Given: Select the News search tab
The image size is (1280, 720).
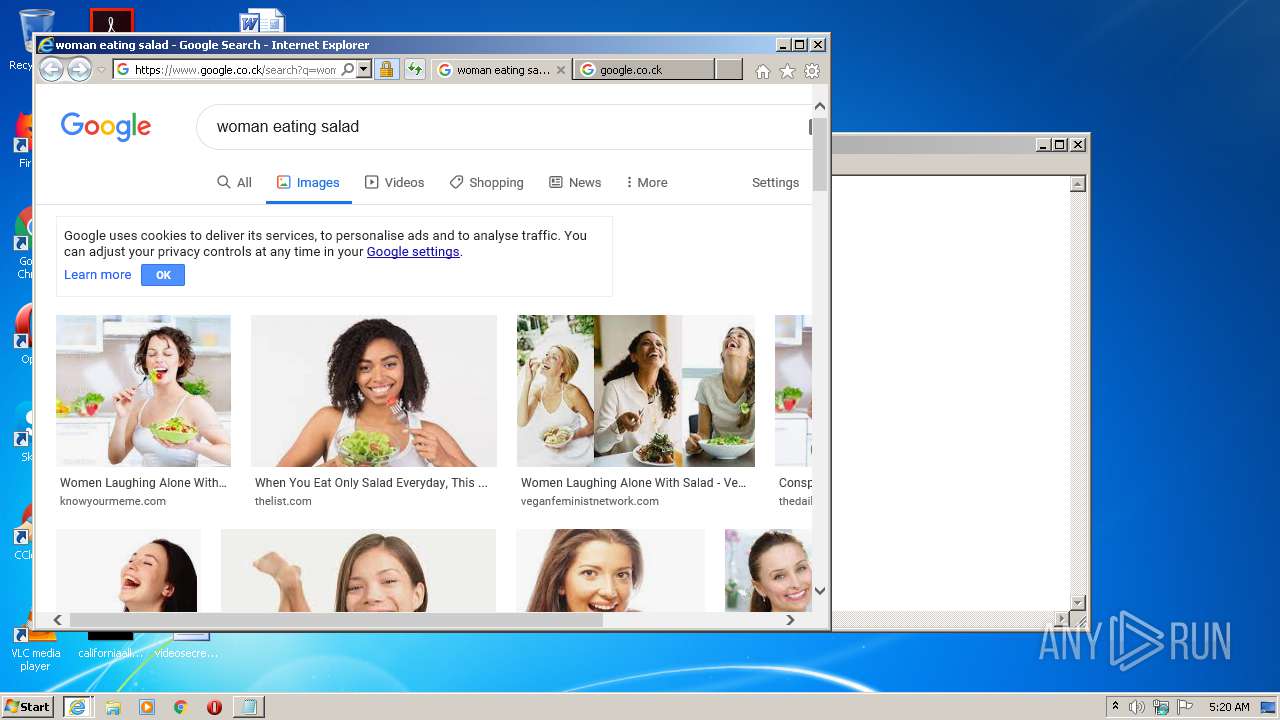Looking at the screenshot, I should pos(575,182).
